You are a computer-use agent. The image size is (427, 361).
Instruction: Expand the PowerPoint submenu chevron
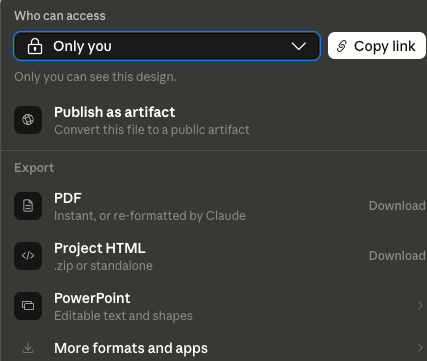[420, 305]
